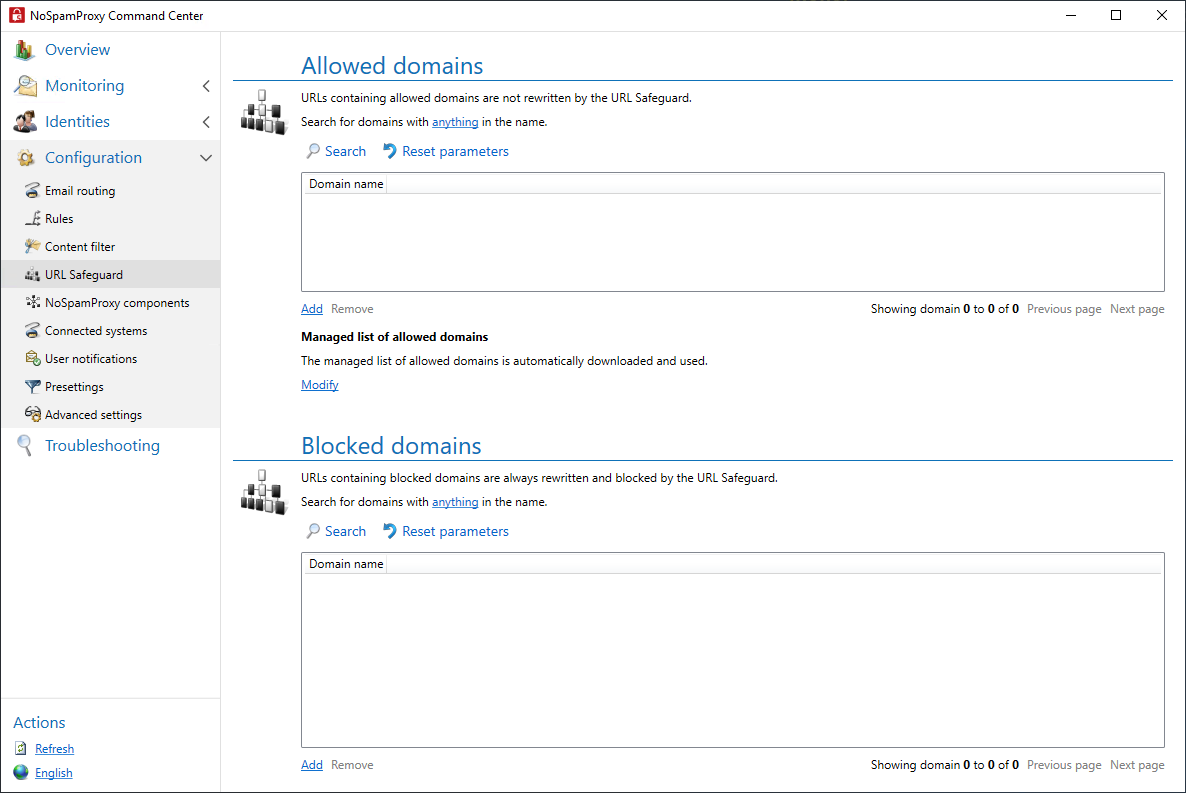
Task: Click Next page under Allowed domains
Action: click(x=1137, y=309)
